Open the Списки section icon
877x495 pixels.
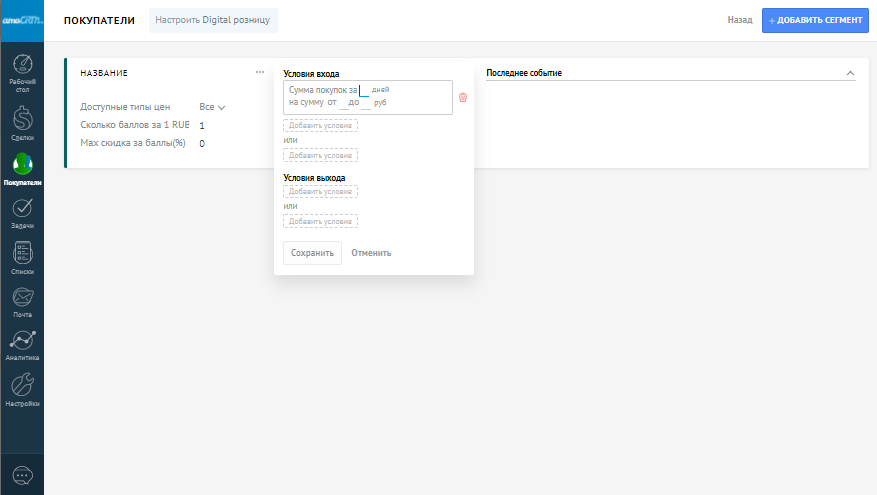21,256
